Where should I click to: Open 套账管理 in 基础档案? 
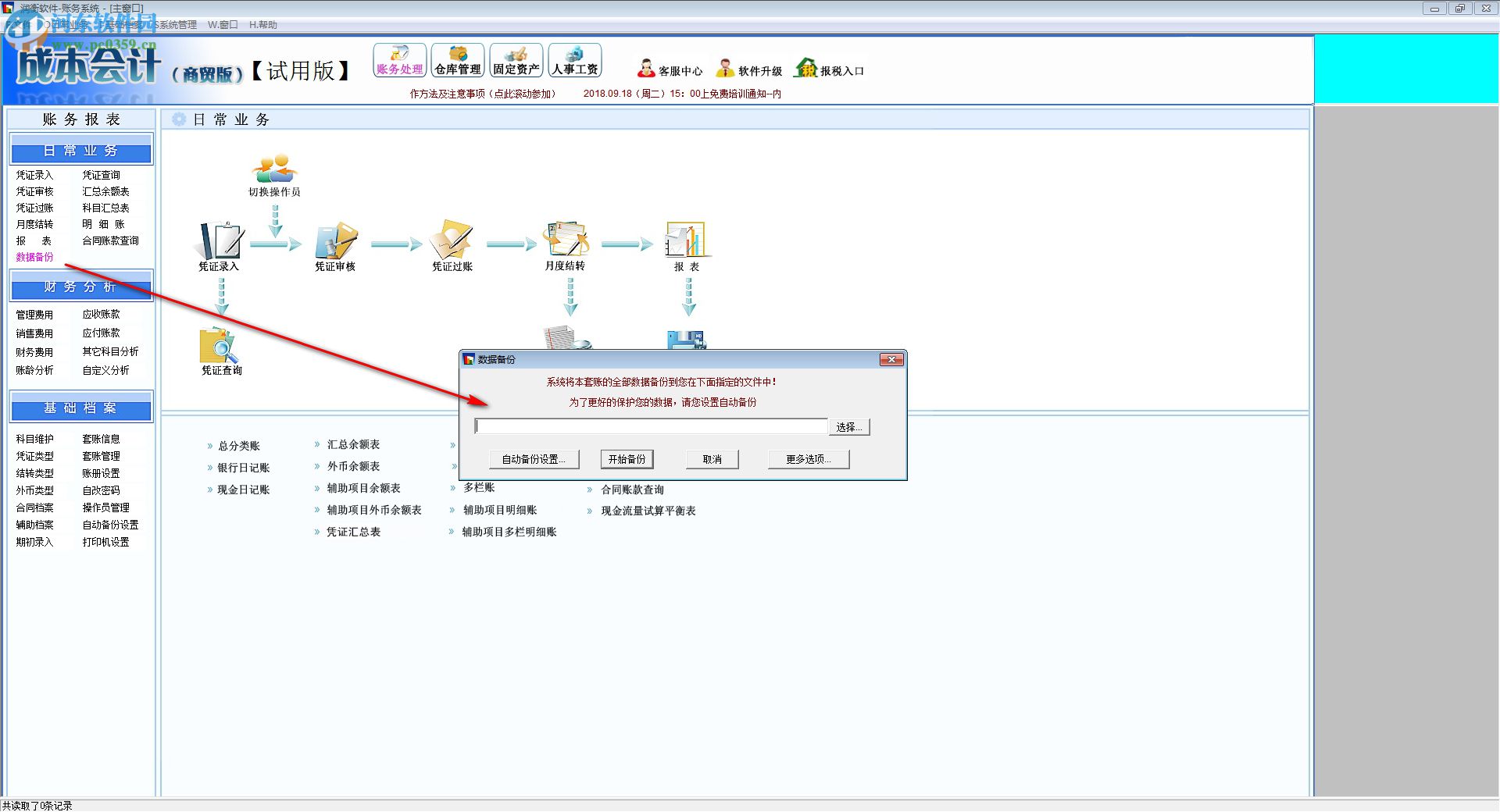pyautogui.click(x=102, y=456)
